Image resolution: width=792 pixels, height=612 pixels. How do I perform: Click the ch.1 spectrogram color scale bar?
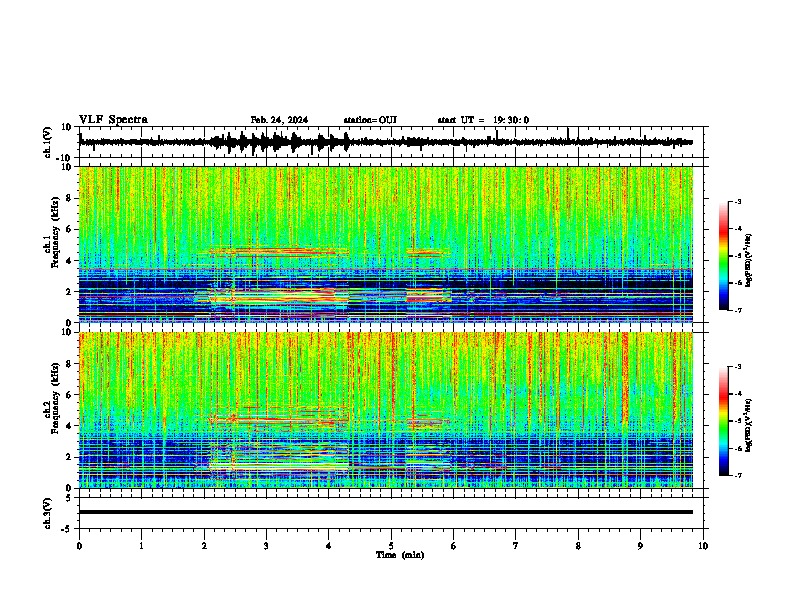pyautogui.click(x=723, y=256)
